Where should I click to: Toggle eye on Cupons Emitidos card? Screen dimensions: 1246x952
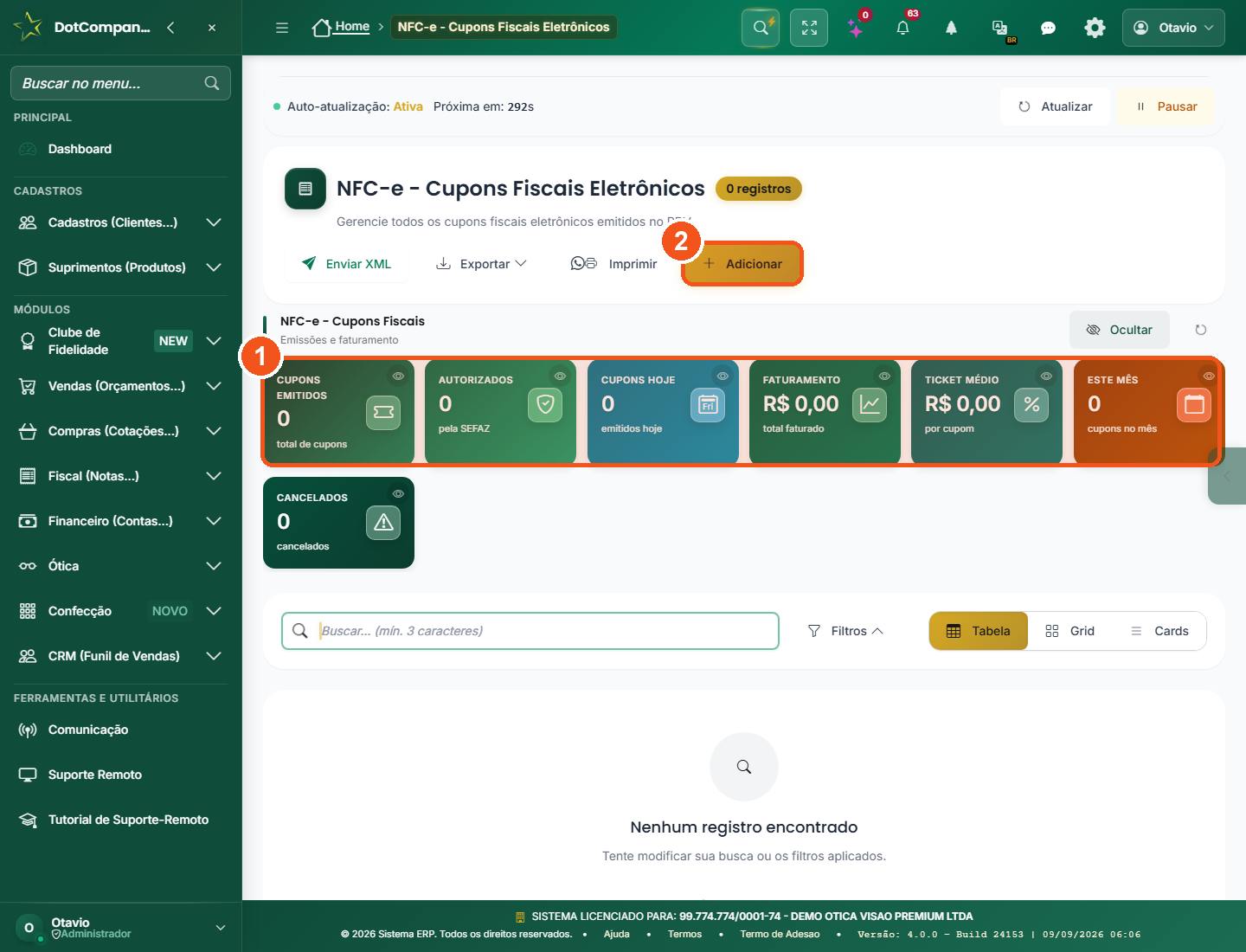398,376
